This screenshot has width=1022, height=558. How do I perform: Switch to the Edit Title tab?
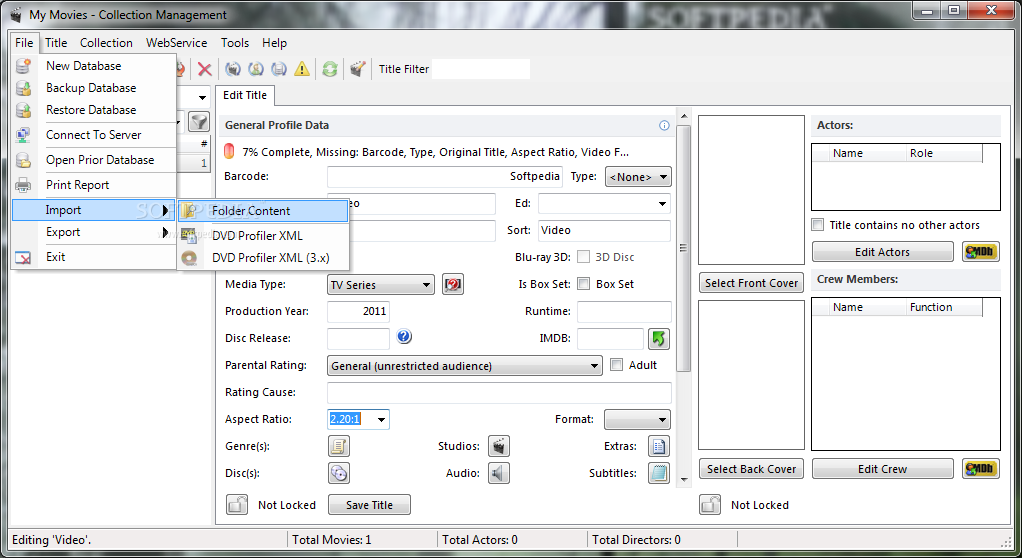pyautogui.click(x=245, y=95)
